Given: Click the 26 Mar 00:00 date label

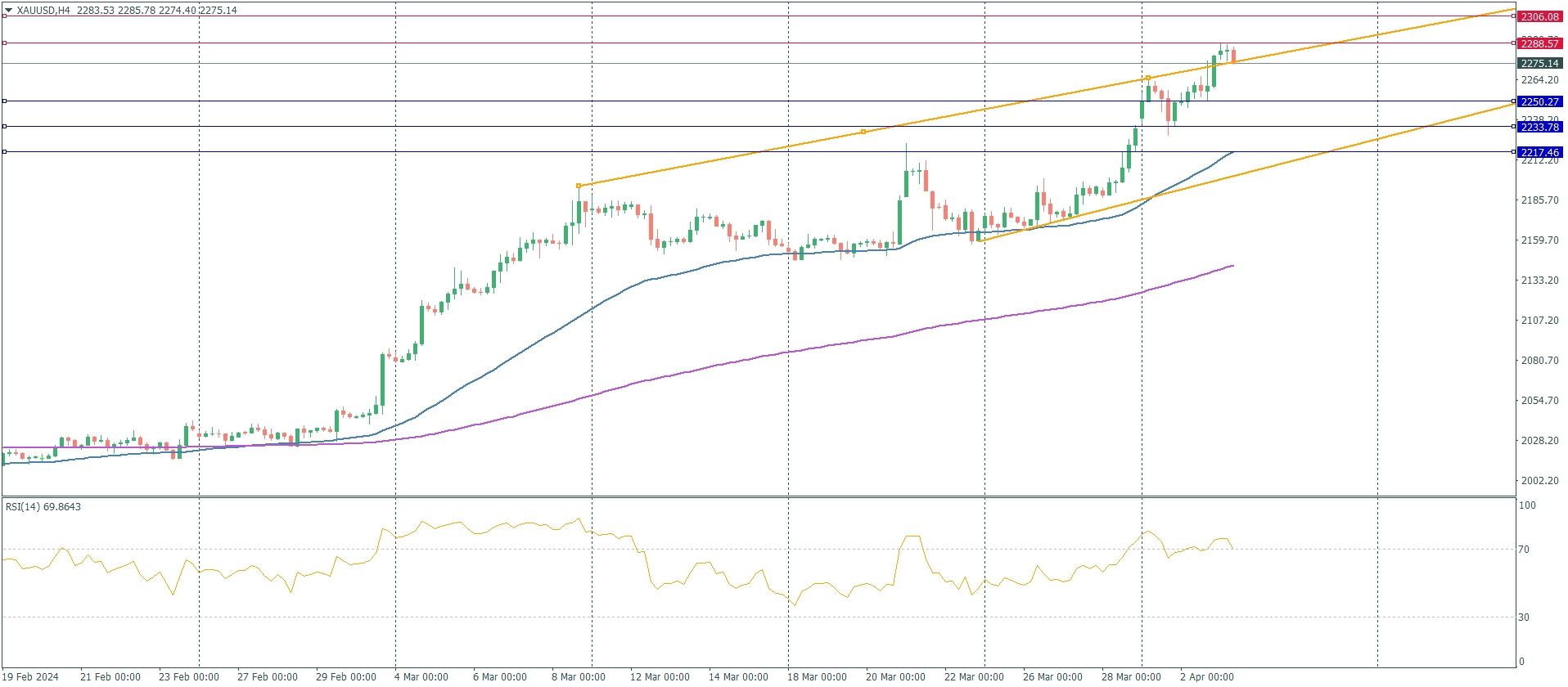Looking at the screenshot, I should point(1052,677).
